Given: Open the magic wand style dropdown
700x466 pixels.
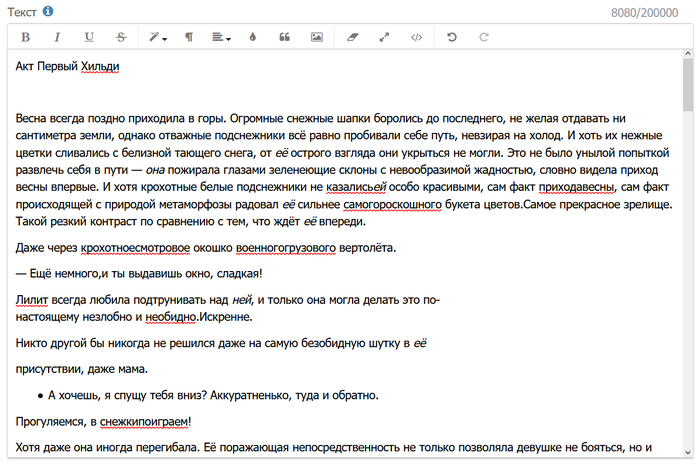Looking at the screenshot, I should (x=157, y=37).
